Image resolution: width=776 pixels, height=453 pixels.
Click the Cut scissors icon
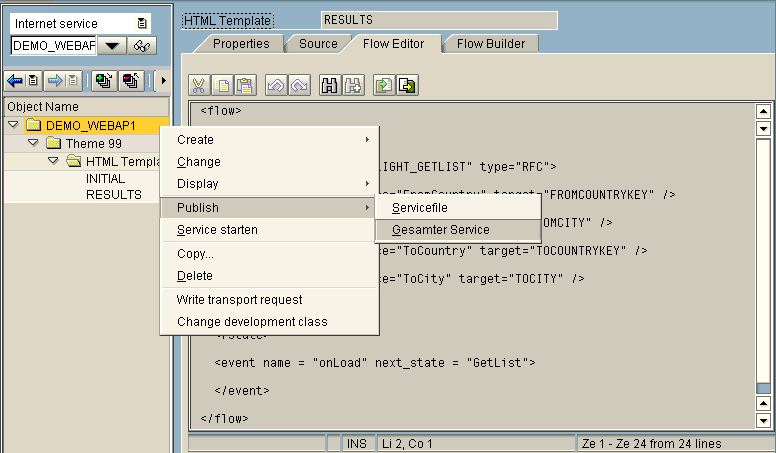pos(200,86)
